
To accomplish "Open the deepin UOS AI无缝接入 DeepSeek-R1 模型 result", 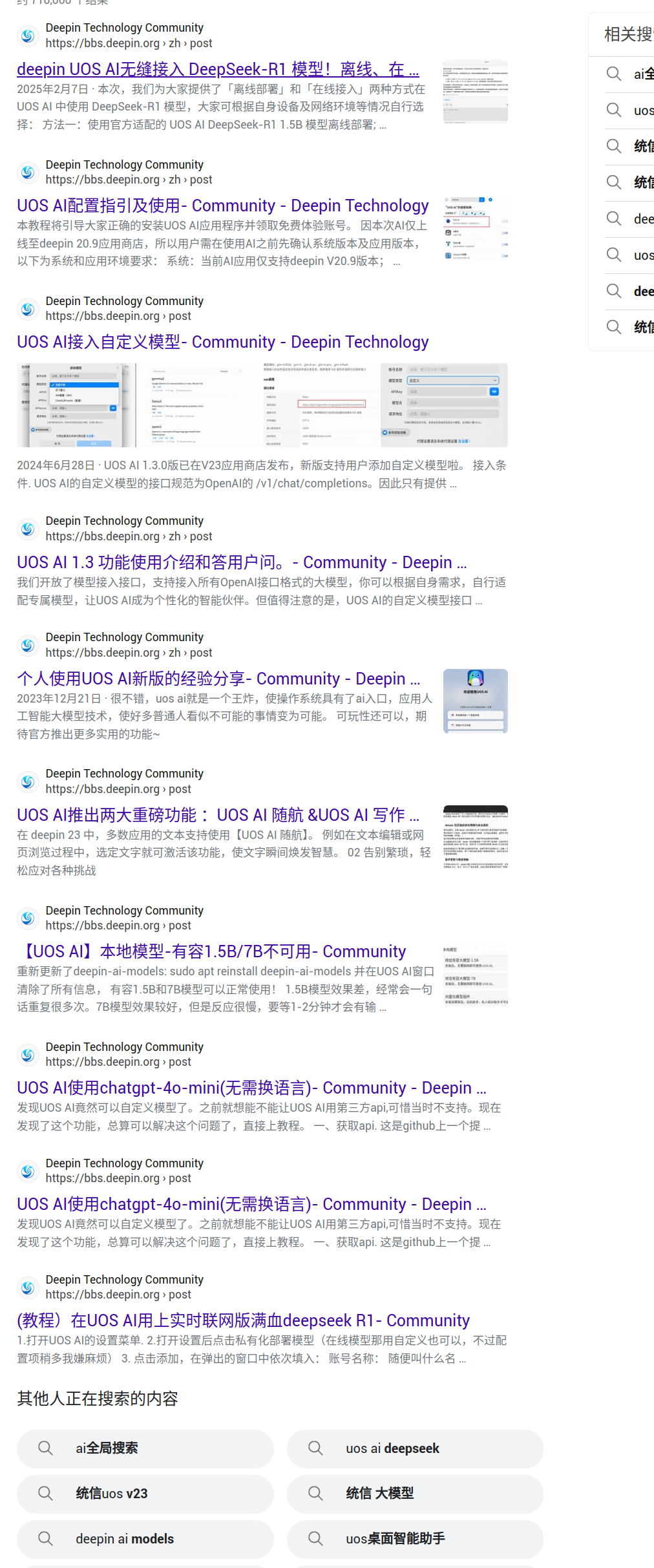I will [x=218, y=69].
